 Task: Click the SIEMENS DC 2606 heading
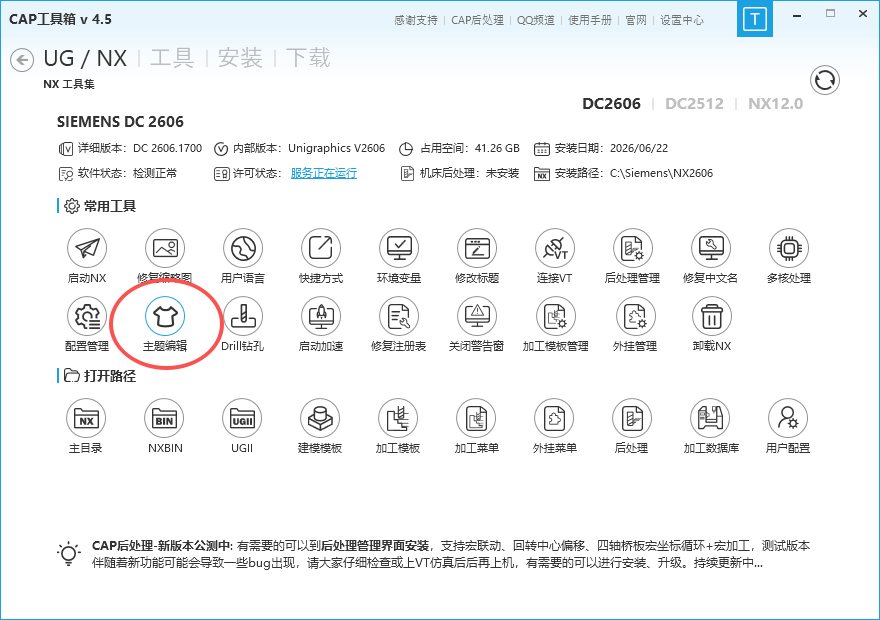pos(120,122)
